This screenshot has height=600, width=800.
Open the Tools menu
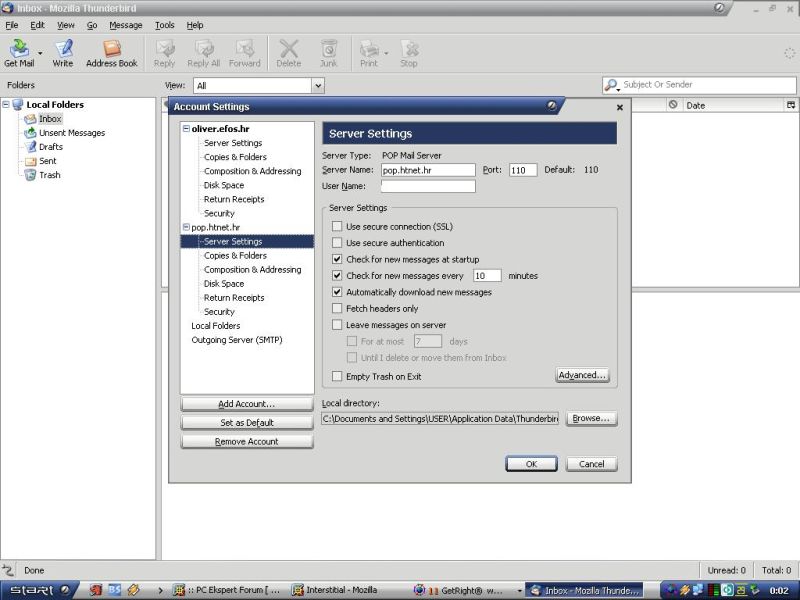164,25
